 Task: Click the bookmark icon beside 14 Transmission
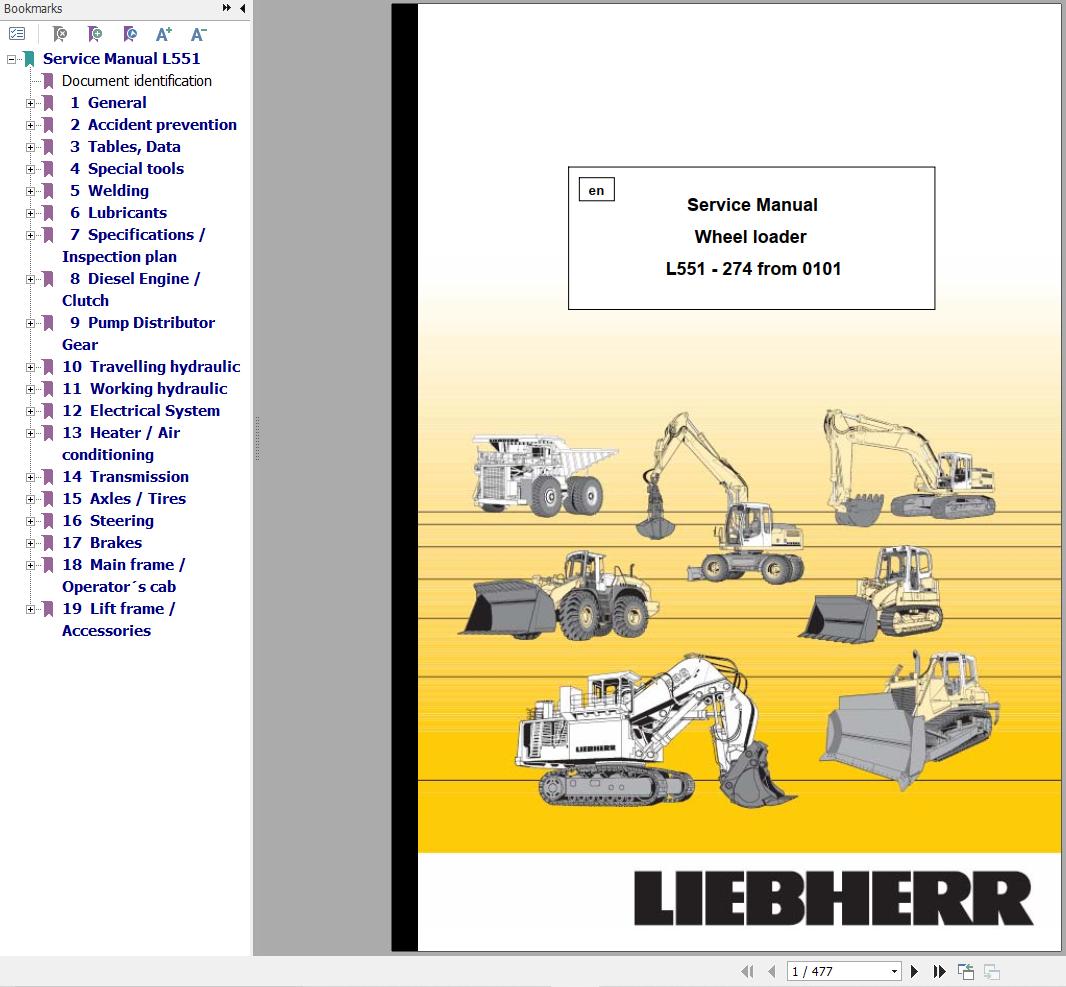pos(48,477)
